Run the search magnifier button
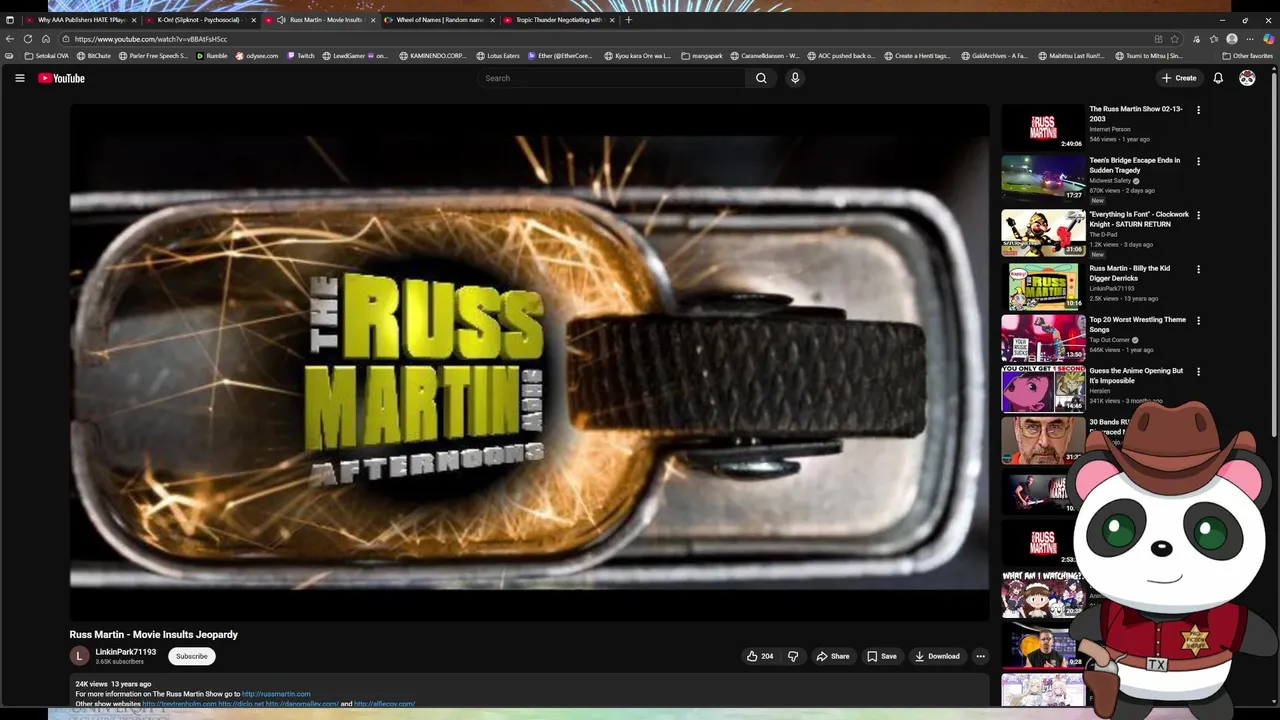Image resolution: width=1280 pixels, height=720 pixels. (761, 78)
